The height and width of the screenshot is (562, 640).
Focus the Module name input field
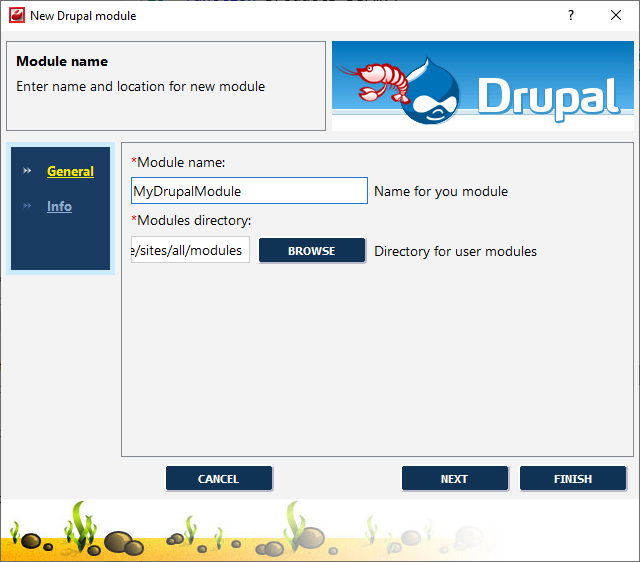pyautogui.click(x=249, y=191)
